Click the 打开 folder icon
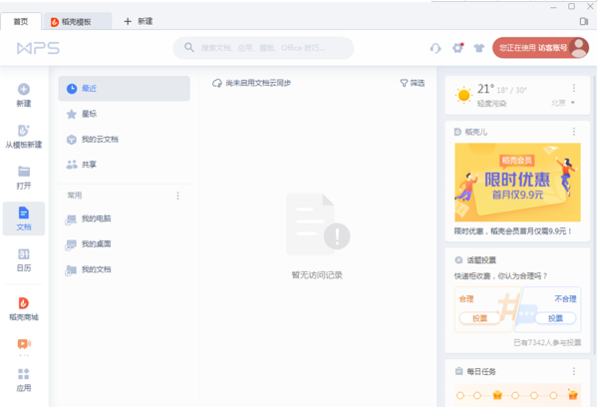 tap(24, 171)
